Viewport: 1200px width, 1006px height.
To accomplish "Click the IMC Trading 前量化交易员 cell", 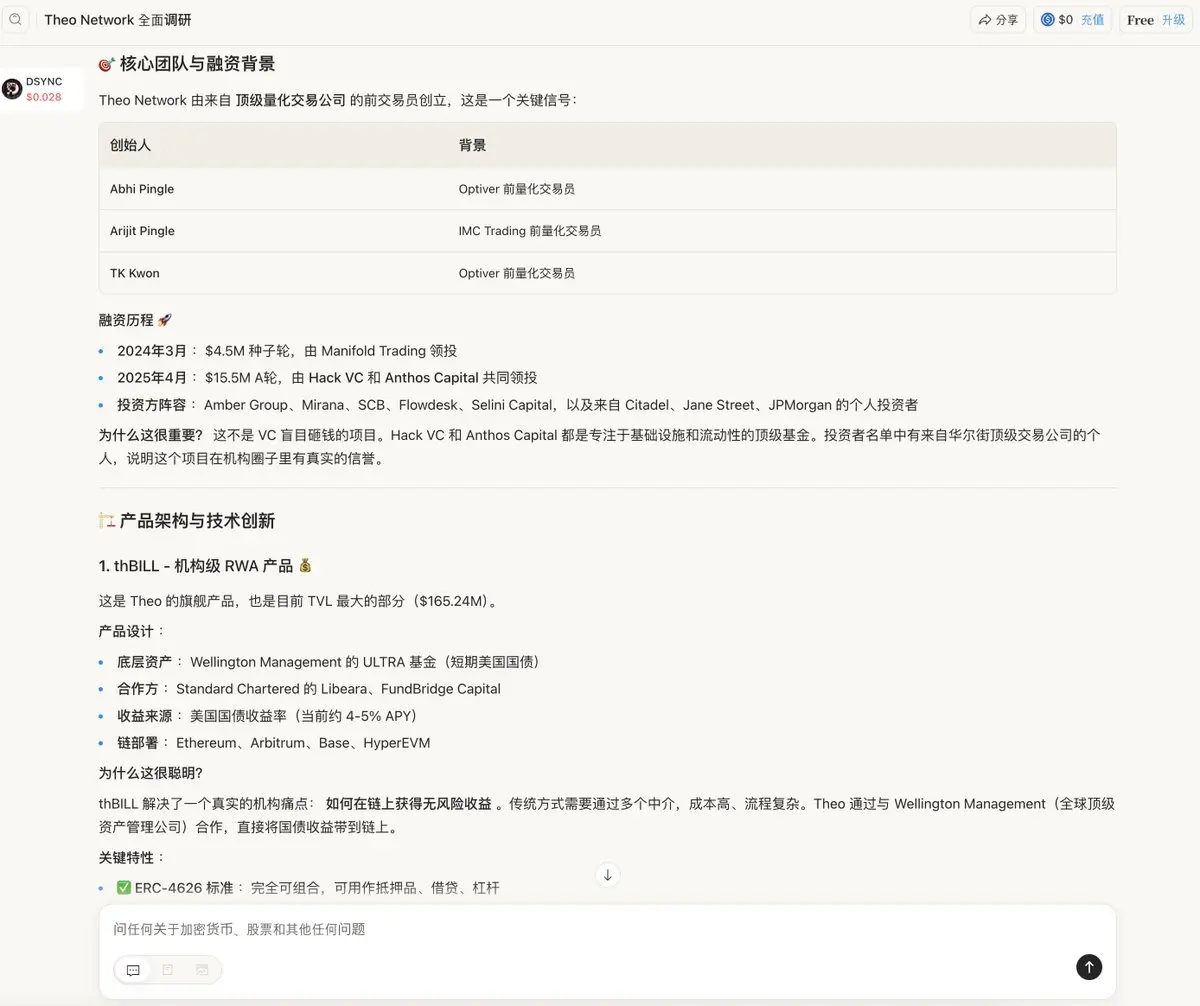I will pos(530,231).
